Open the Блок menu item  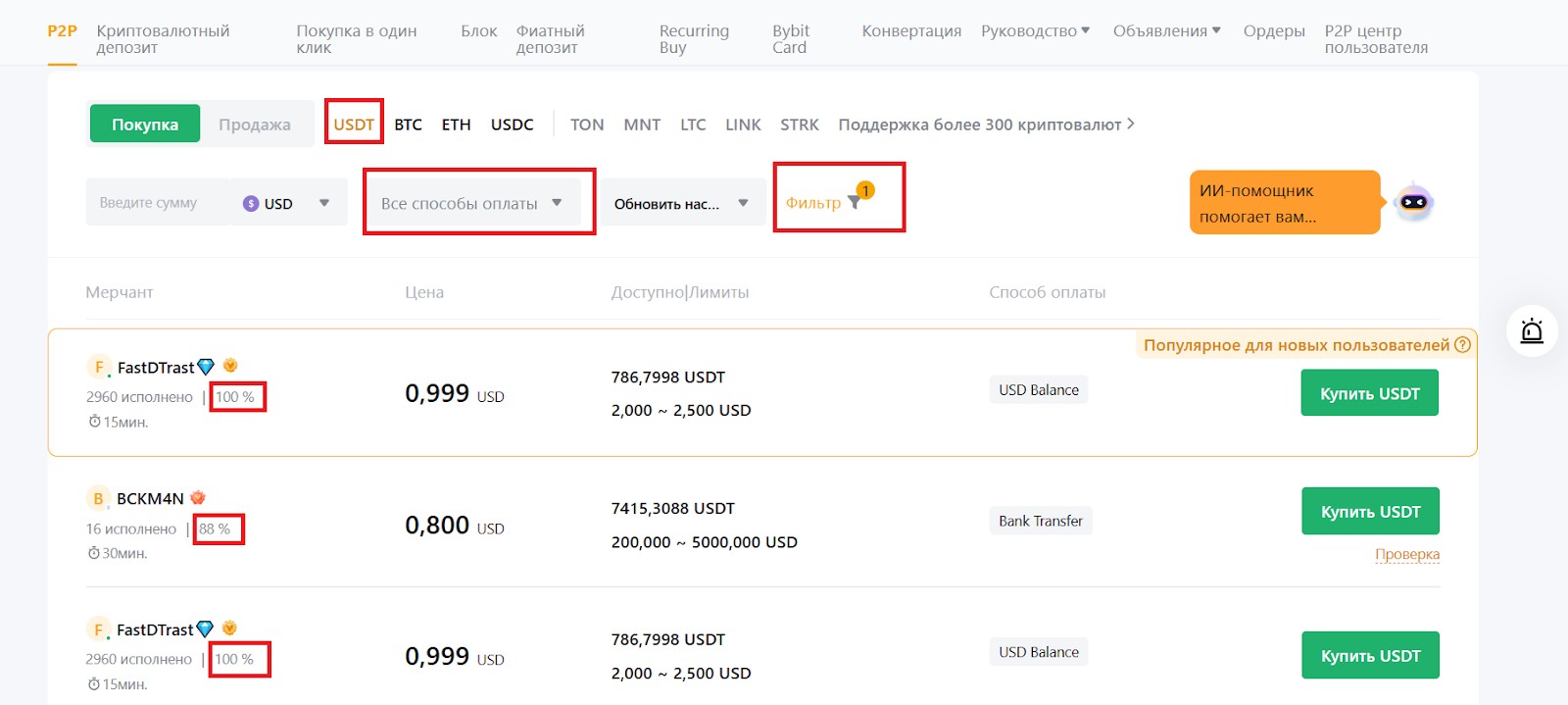point(479,30)
